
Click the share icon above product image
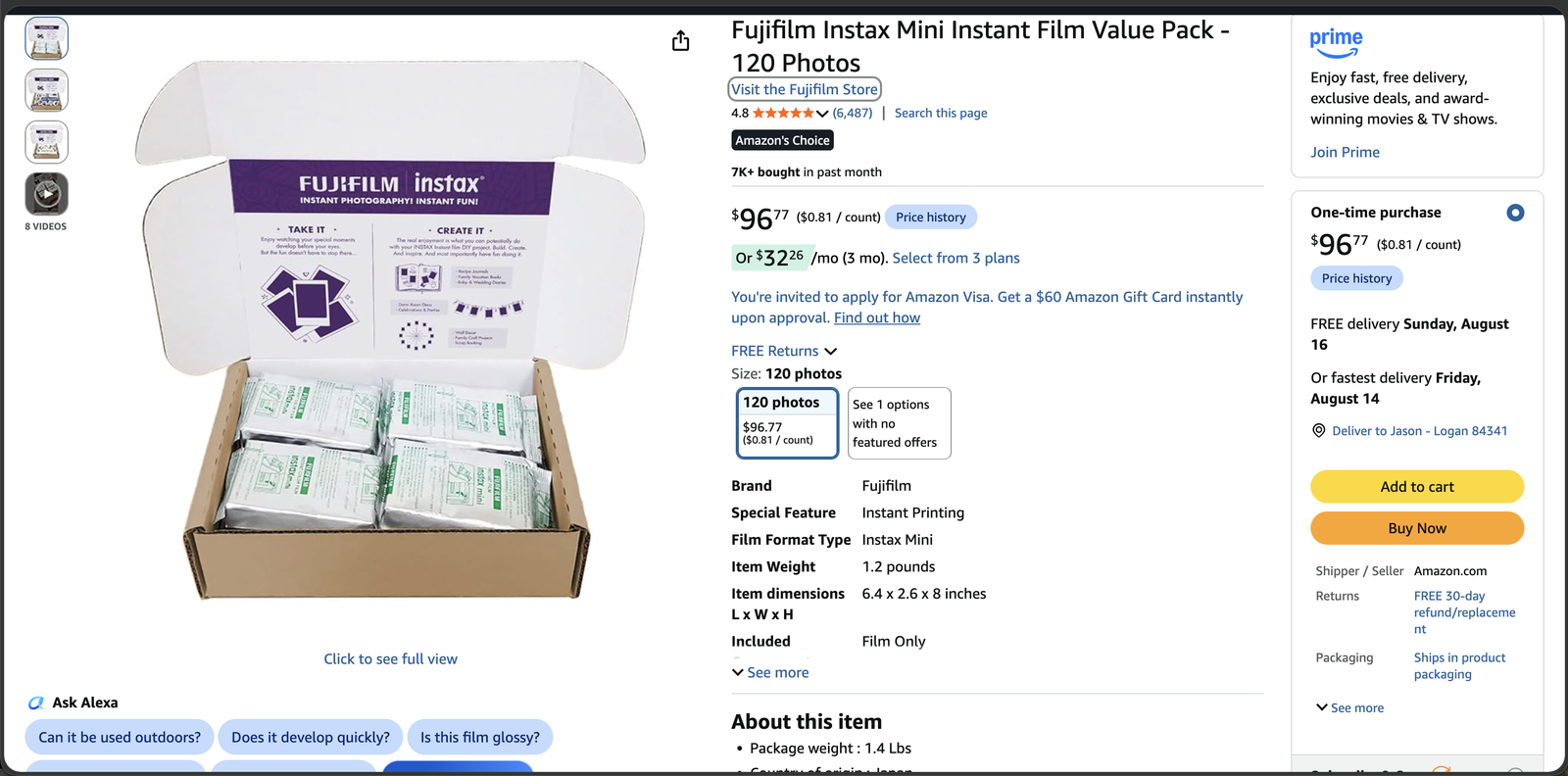pos(681,41)
